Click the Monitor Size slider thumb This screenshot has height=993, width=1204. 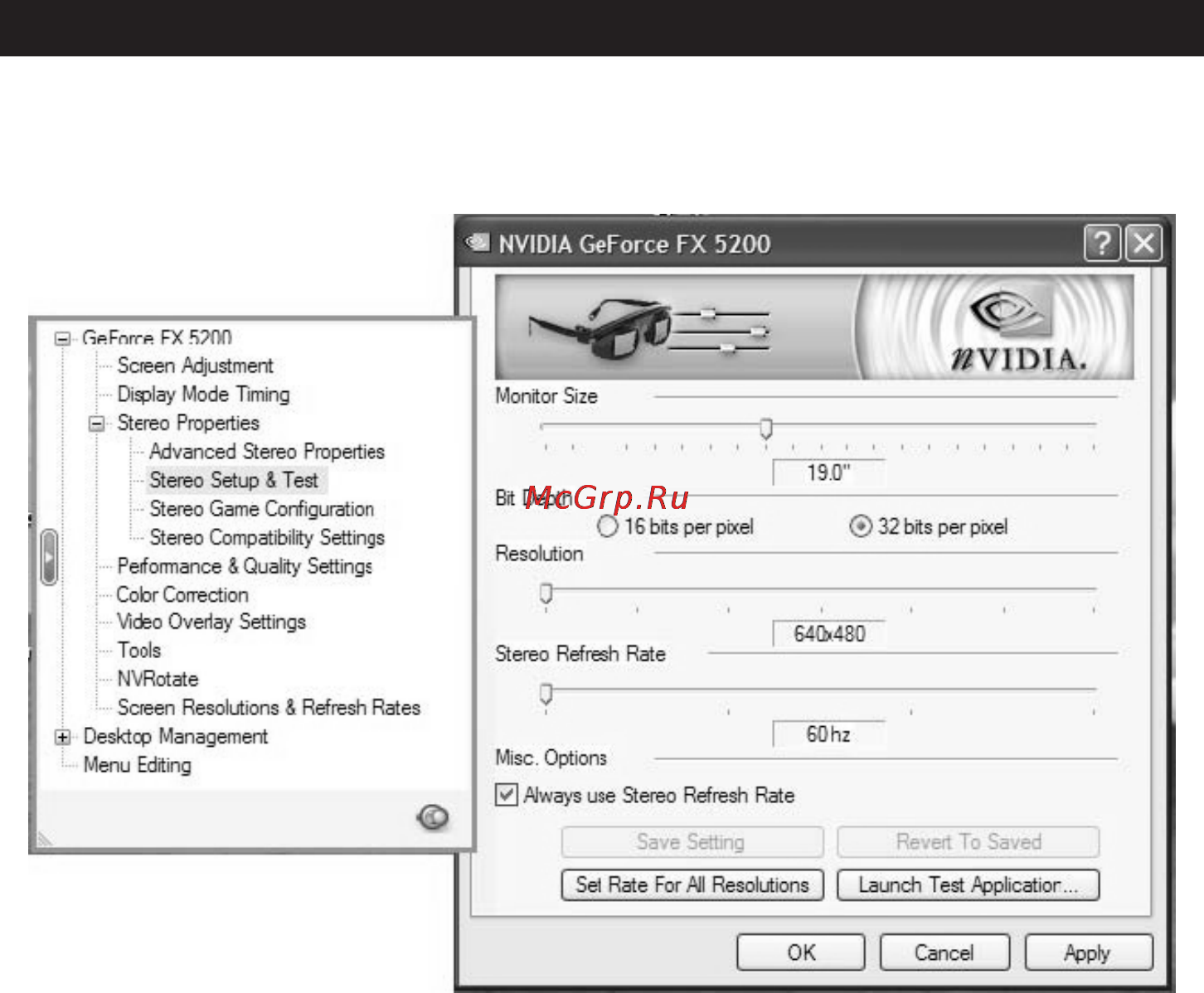tap(766, 429)
